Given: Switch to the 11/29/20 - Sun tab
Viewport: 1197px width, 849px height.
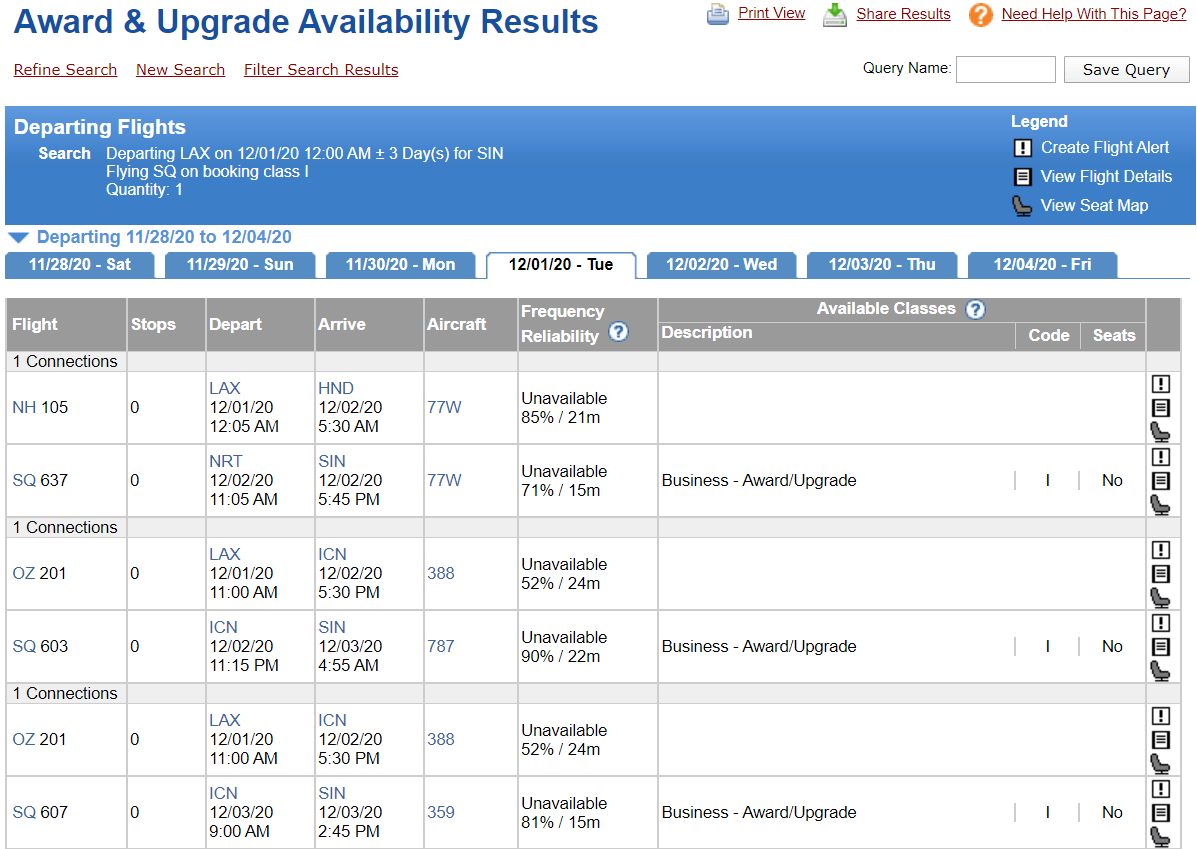Looking at the screenshot, I should (240, 265).
